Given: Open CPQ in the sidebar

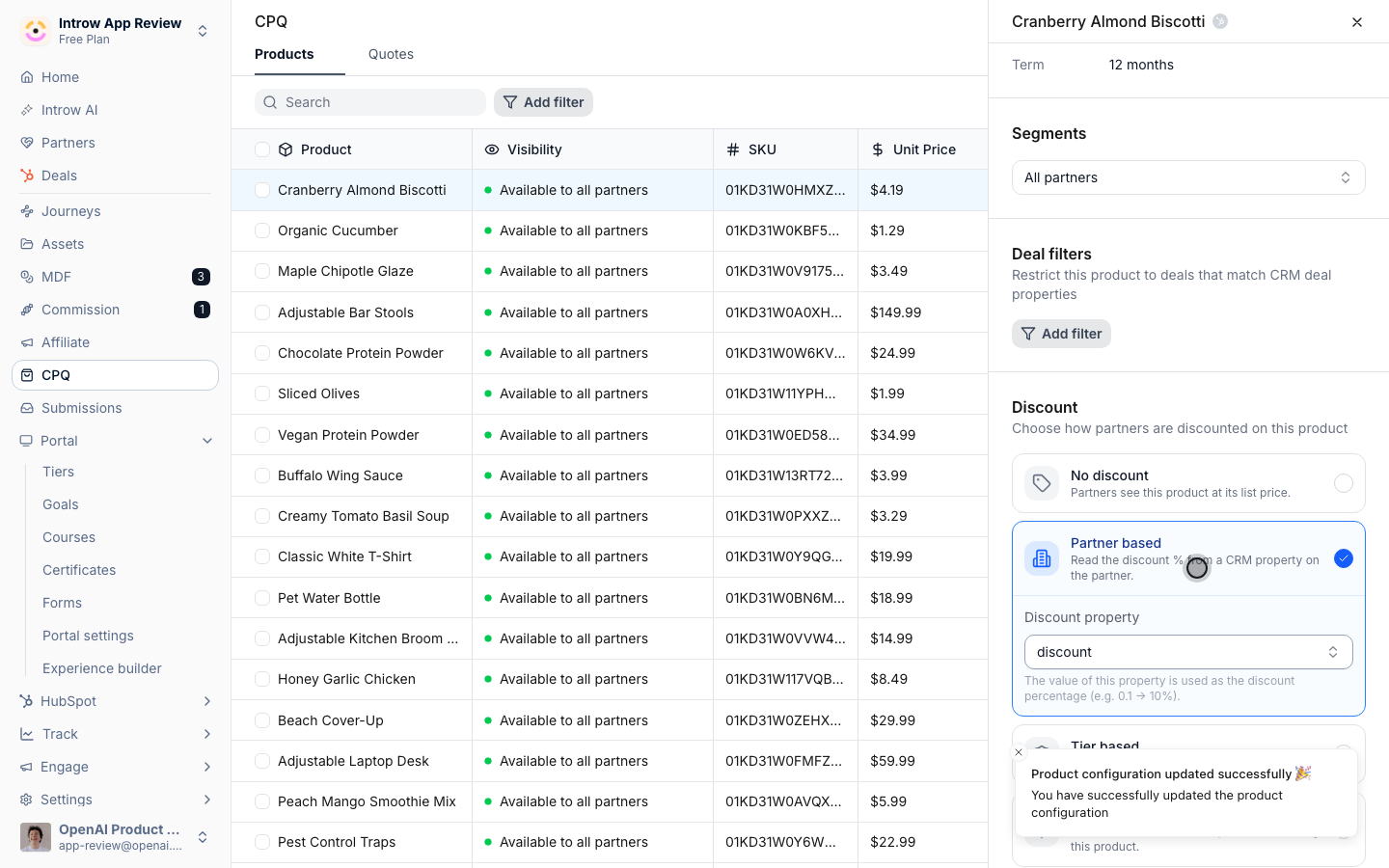Looking at the screenshot, I should coord(115,375).
